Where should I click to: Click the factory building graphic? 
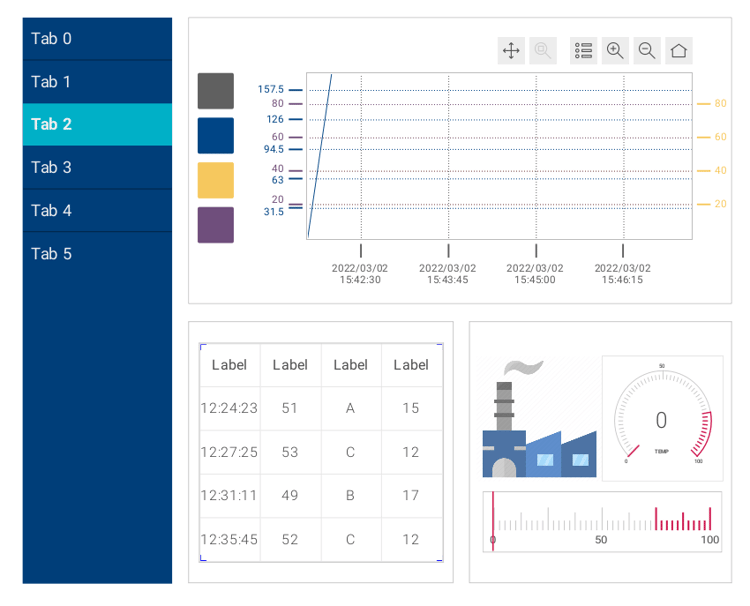tap(539, 420)
